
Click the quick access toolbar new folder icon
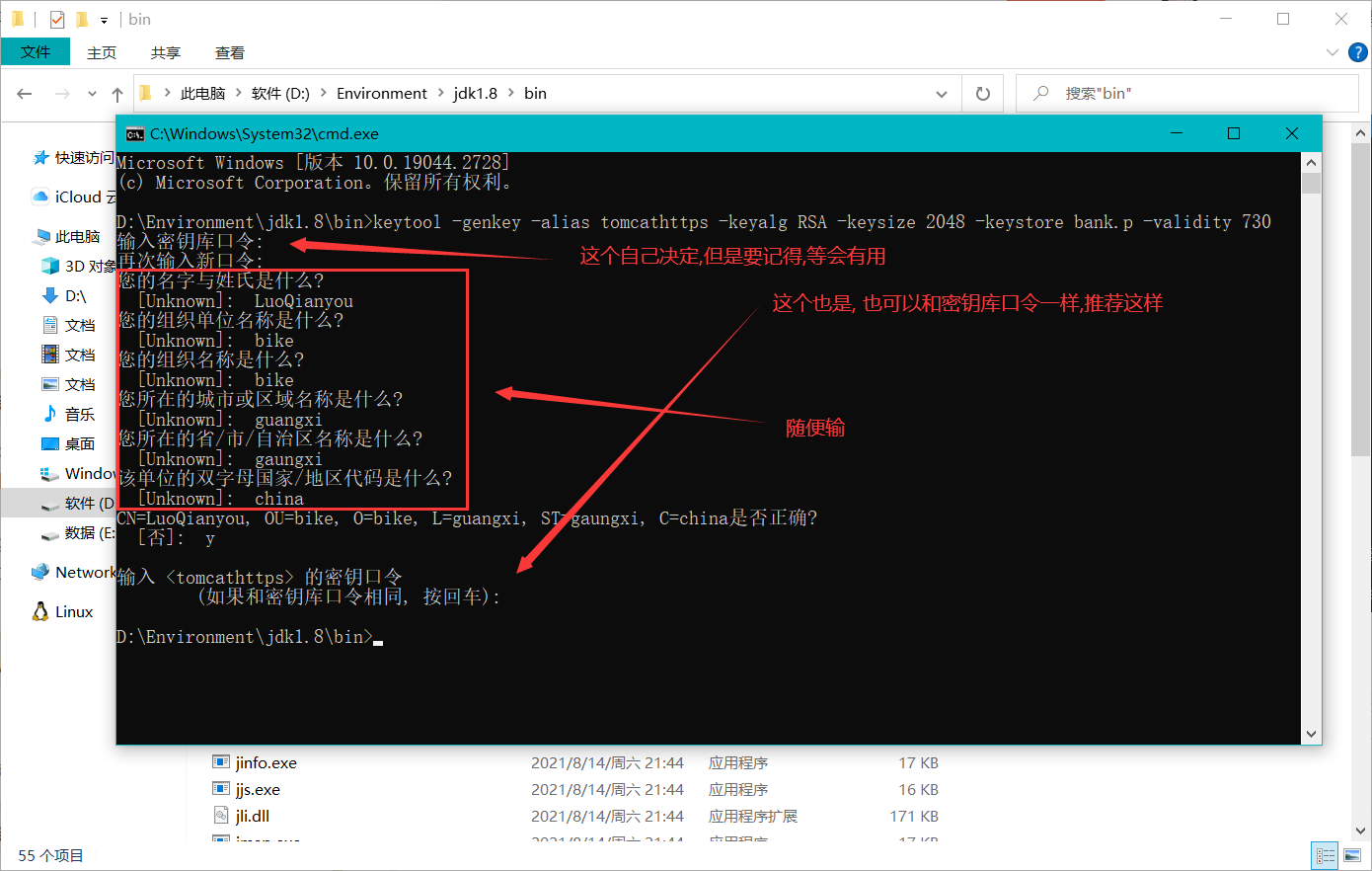coord(82,19)
